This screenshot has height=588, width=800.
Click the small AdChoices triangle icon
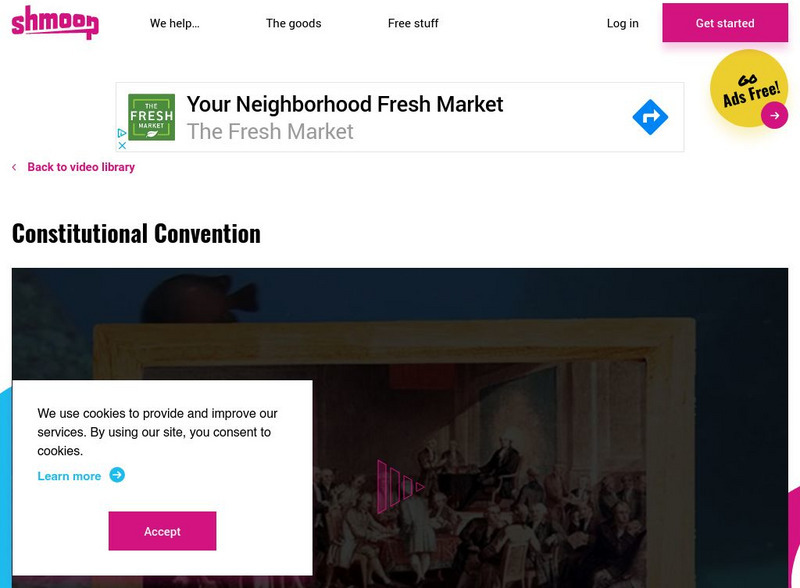(x=122, y=133)
